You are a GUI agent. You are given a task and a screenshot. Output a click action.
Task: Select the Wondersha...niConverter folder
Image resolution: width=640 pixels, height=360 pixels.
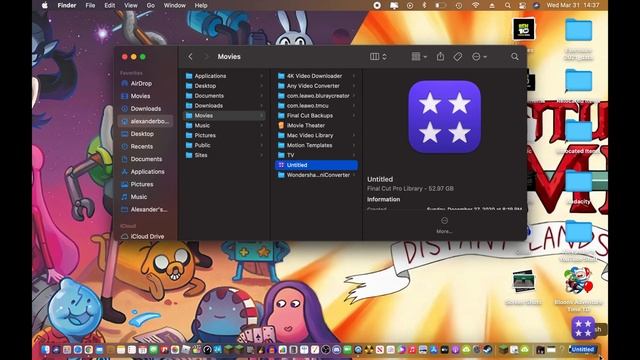(316, 175)
